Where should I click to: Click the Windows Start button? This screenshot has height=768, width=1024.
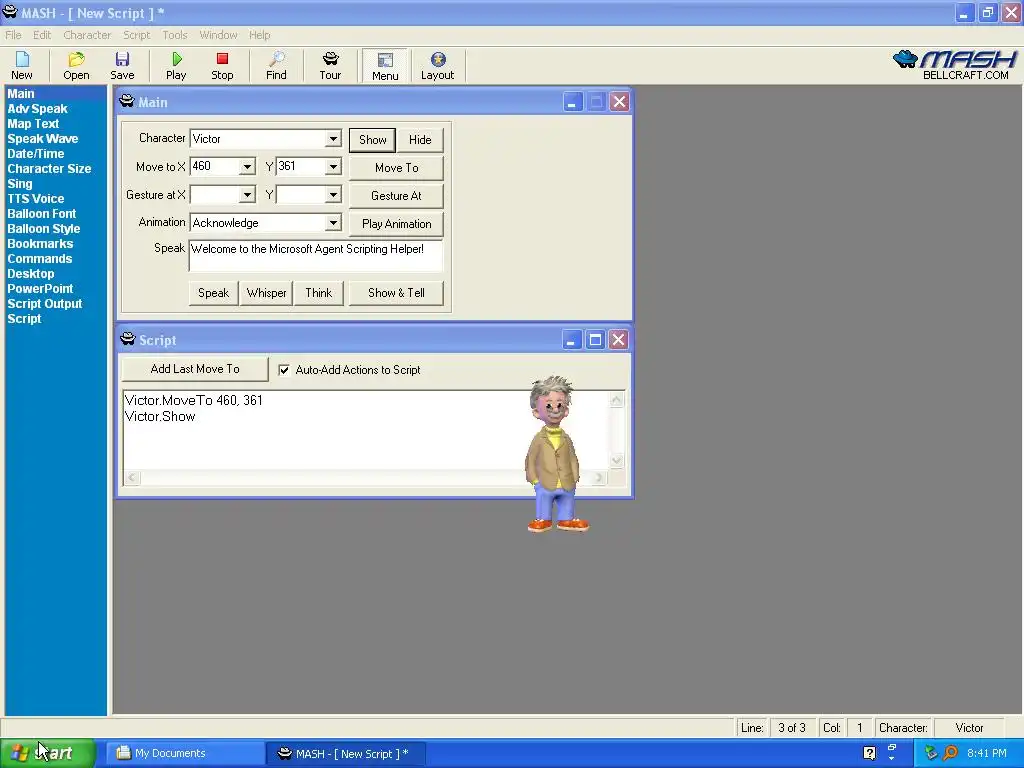pos(47,753)
